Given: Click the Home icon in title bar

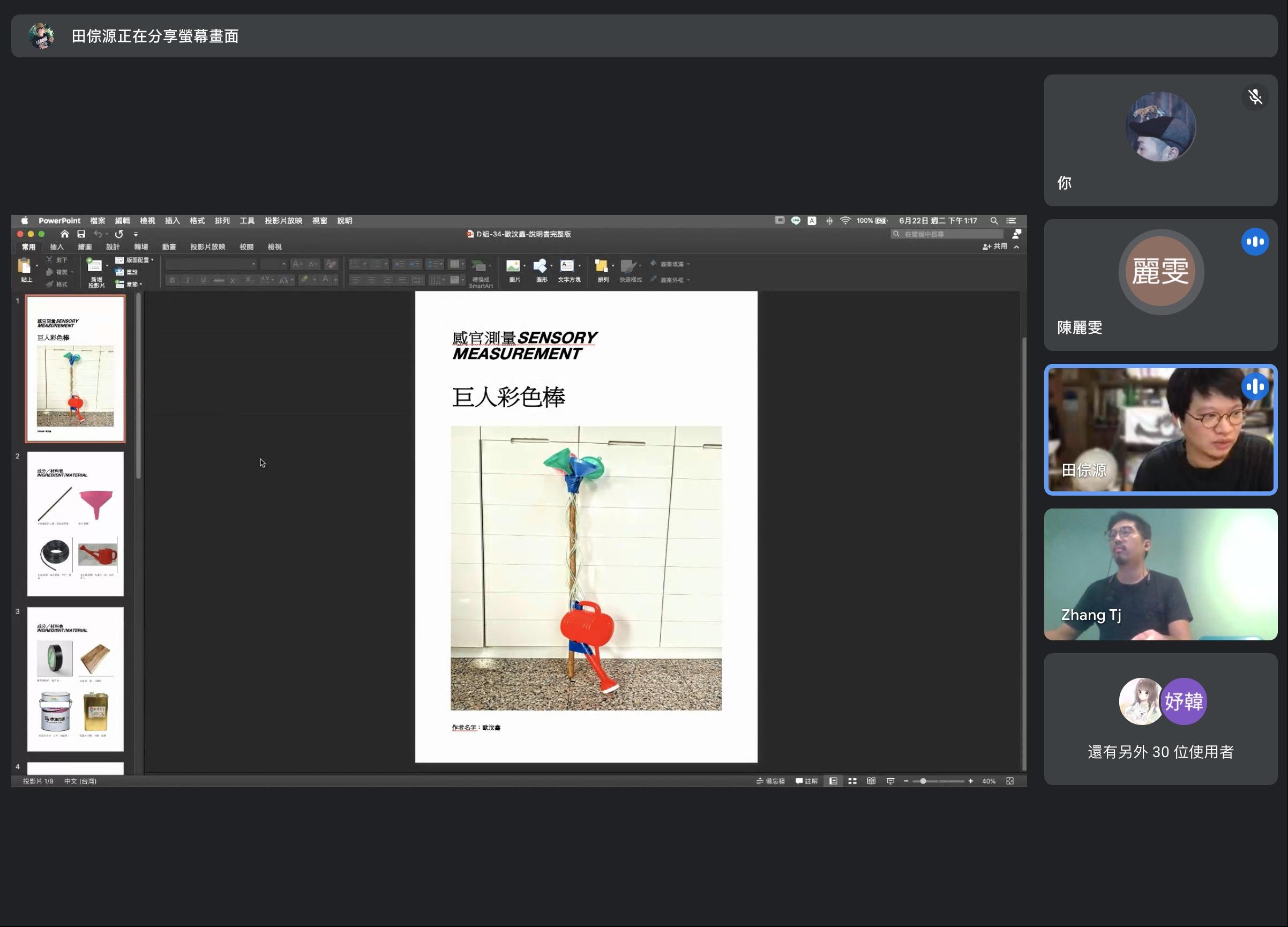Looking at the screenshot, I should [x=65, y=234].
